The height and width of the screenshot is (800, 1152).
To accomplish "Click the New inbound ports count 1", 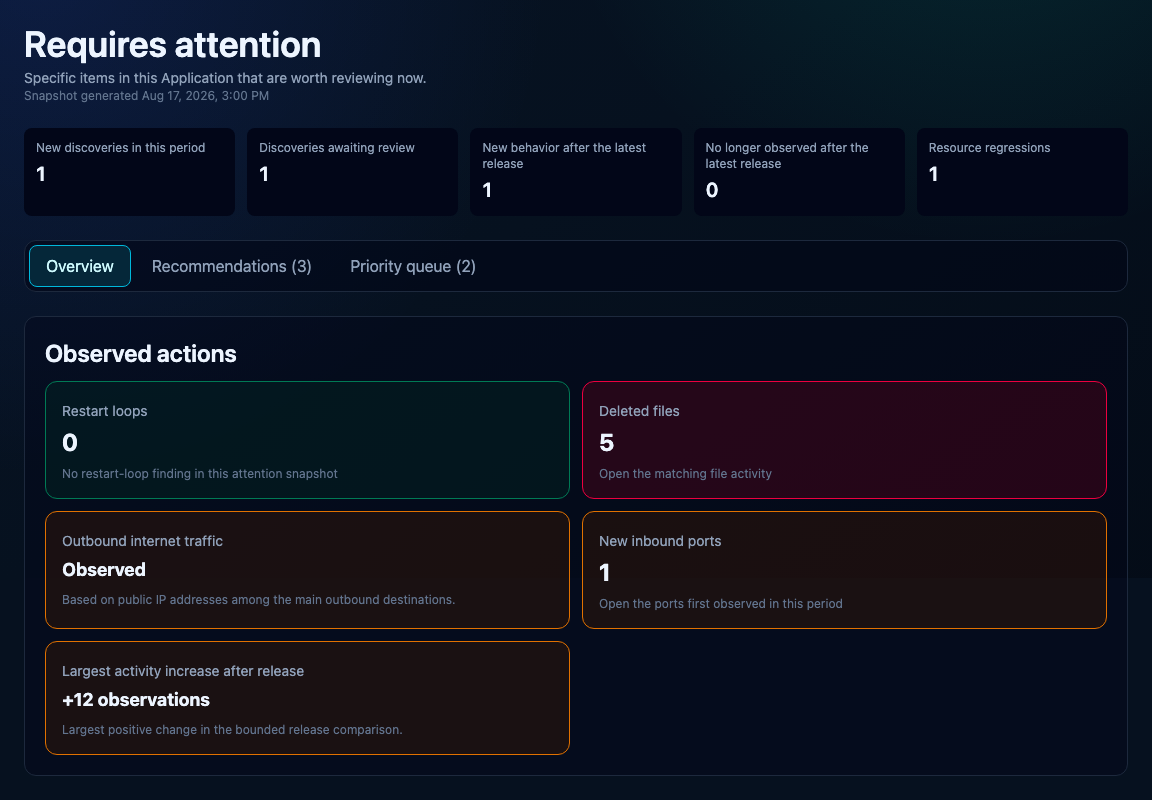I will tap(605, 573).
